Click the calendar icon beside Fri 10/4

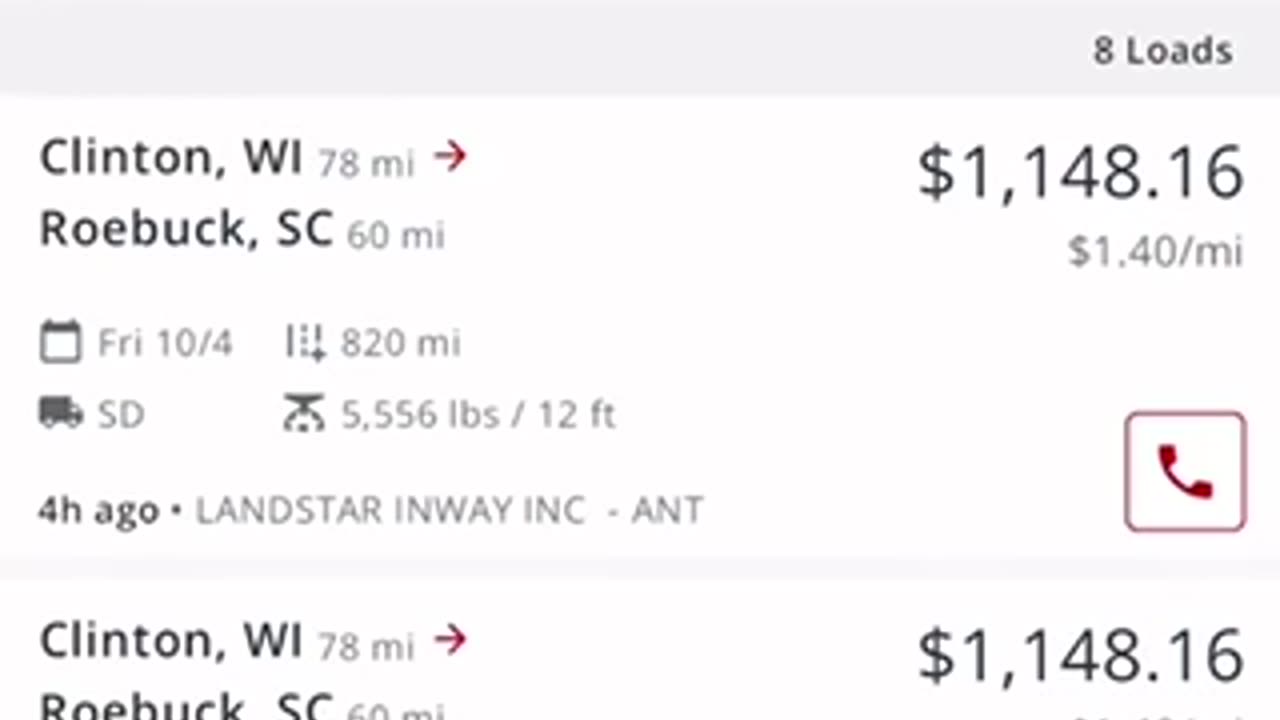tap(60, 343)
